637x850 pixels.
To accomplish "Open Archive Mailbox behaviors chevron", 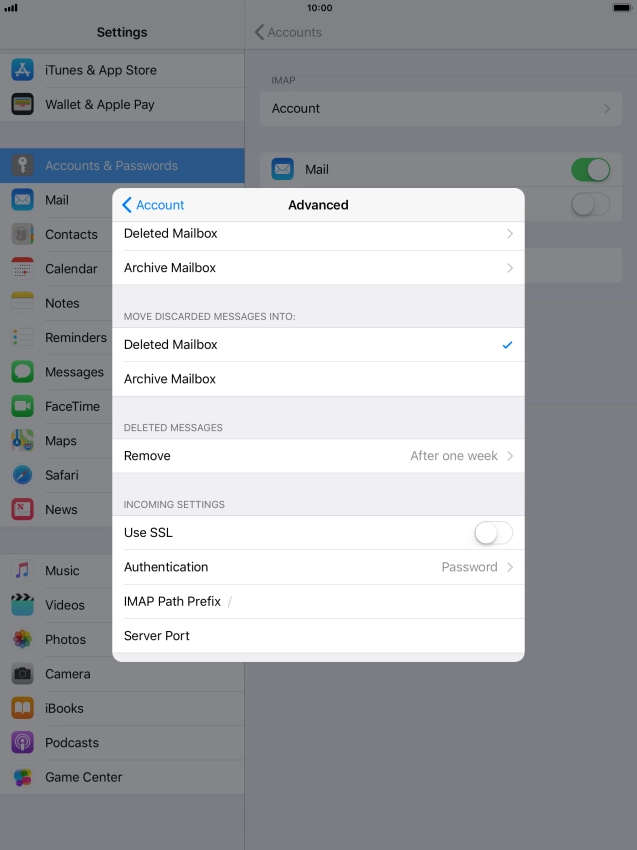I will coord(510,268).
